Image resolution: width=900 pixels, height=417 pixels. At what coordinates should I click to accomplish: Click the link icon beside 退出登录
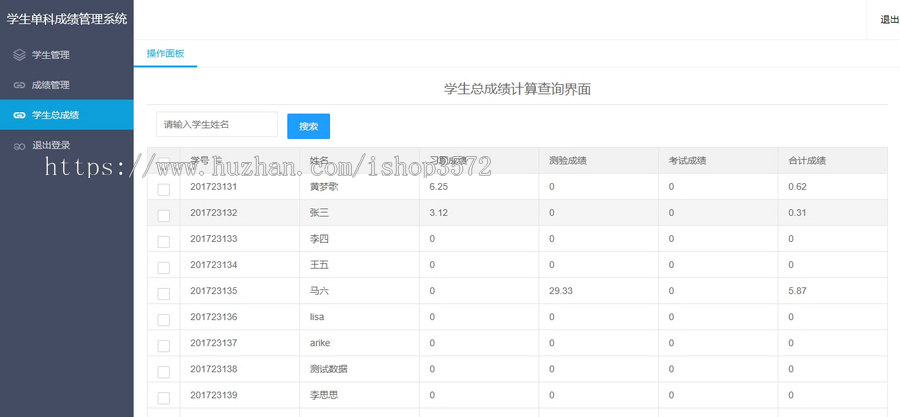point(20,146)
